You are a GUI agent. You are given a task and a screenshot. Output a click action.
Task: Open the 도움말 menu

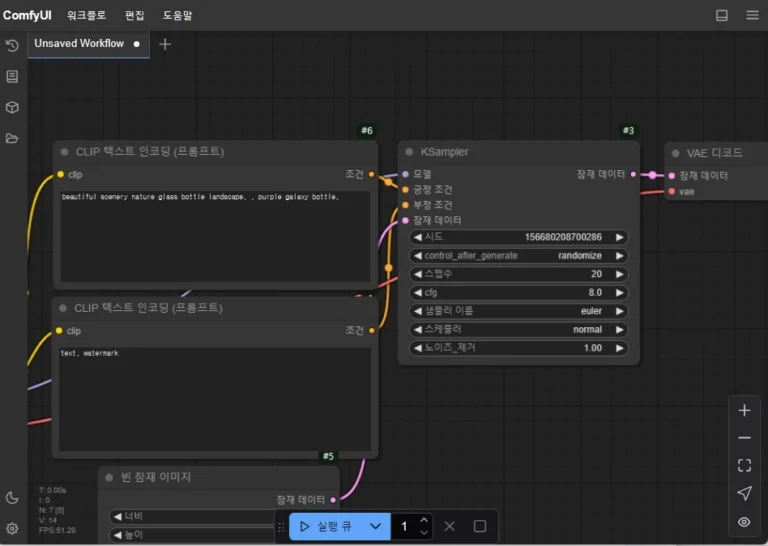click(x=177, y=15)
